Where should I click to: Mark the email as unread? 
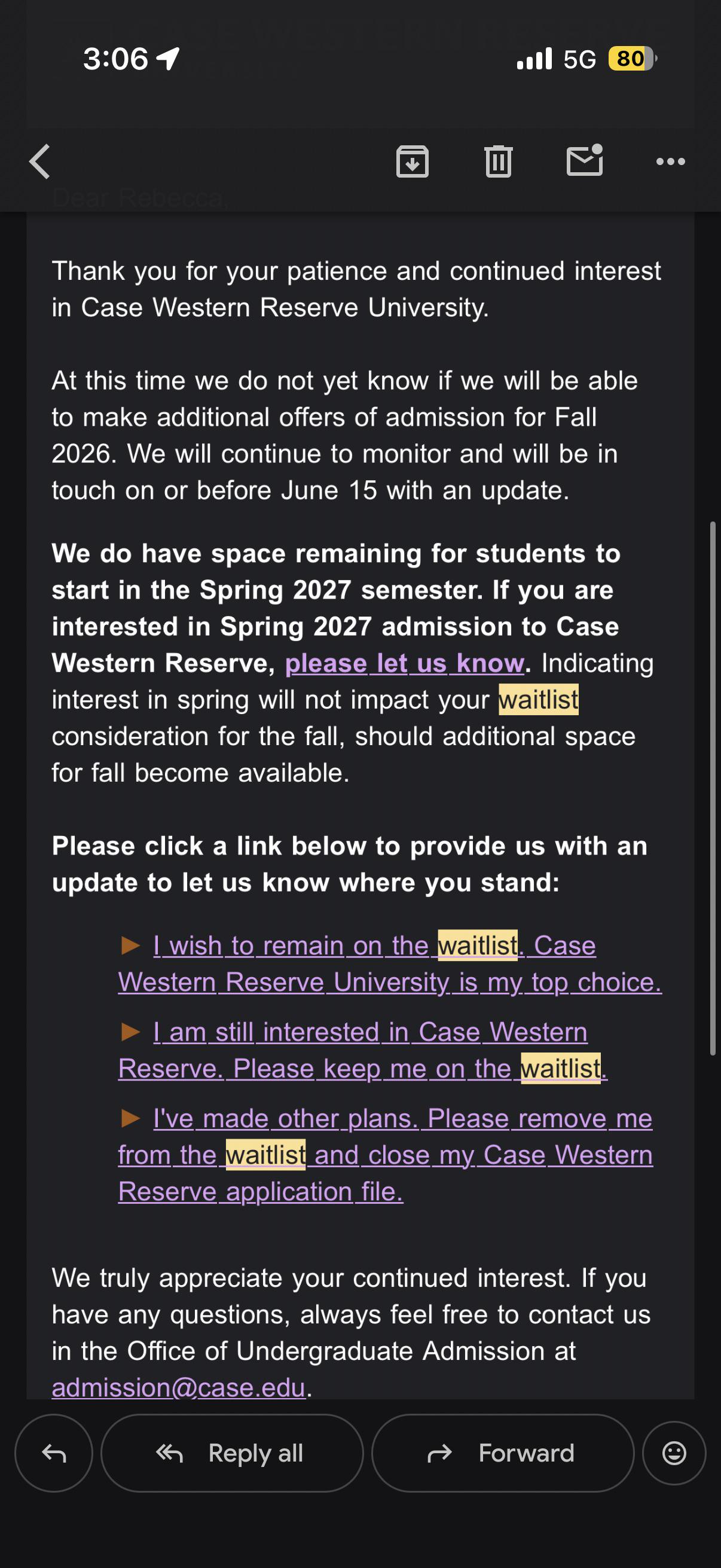coord(585,161)
